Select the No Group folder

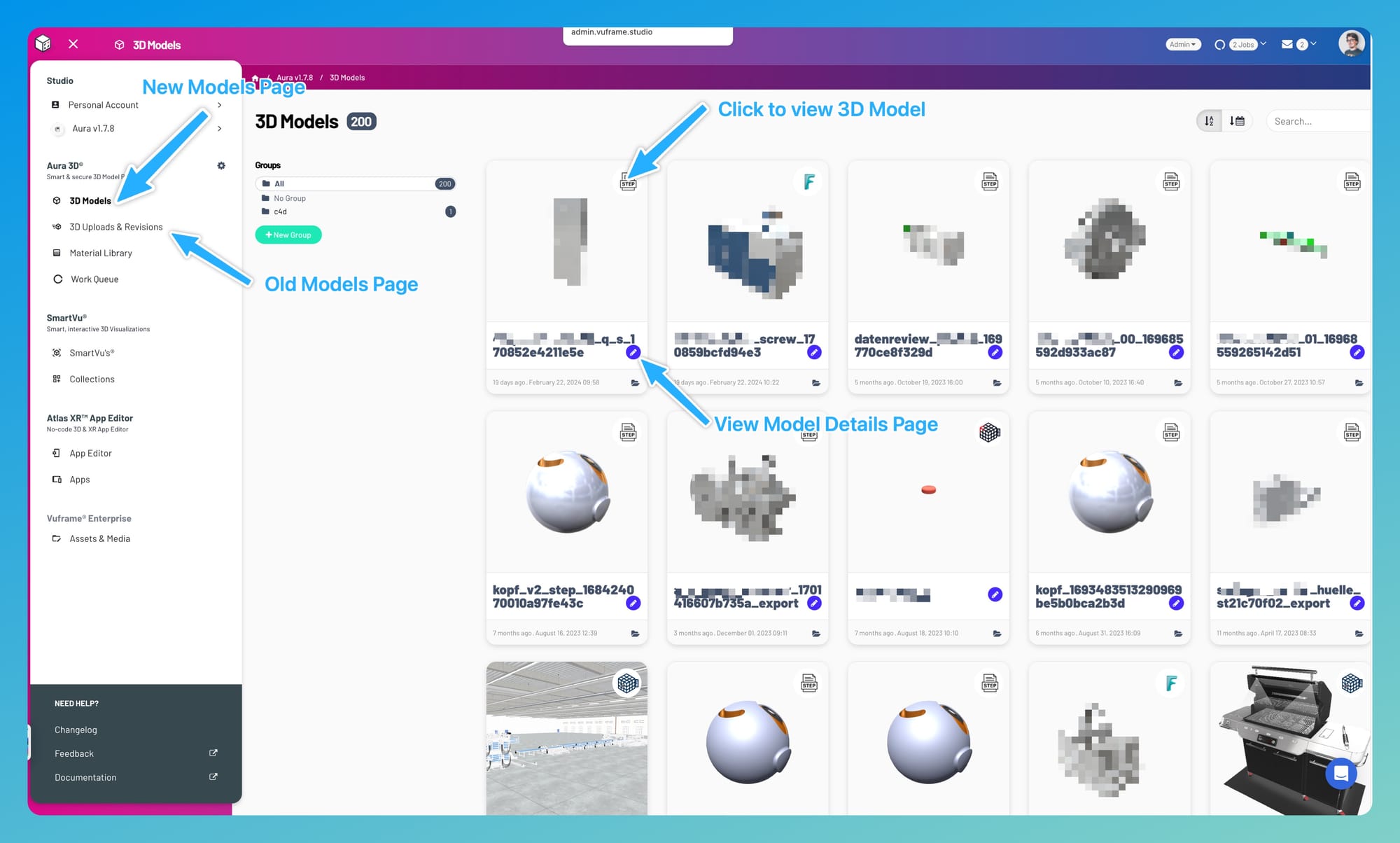pyautogui.click(x=289, y=199)
